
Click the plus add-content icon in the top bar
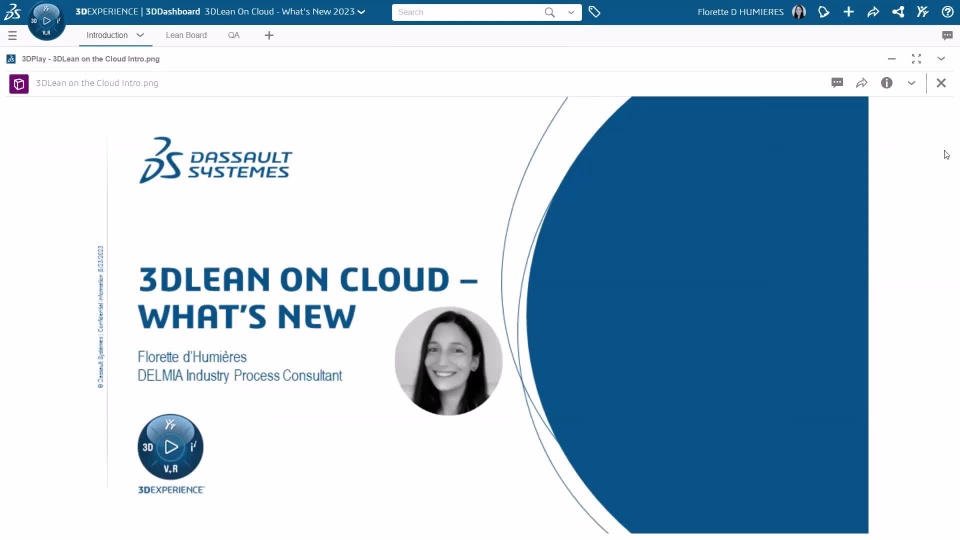pyautogui.click(x=848, y=12)
